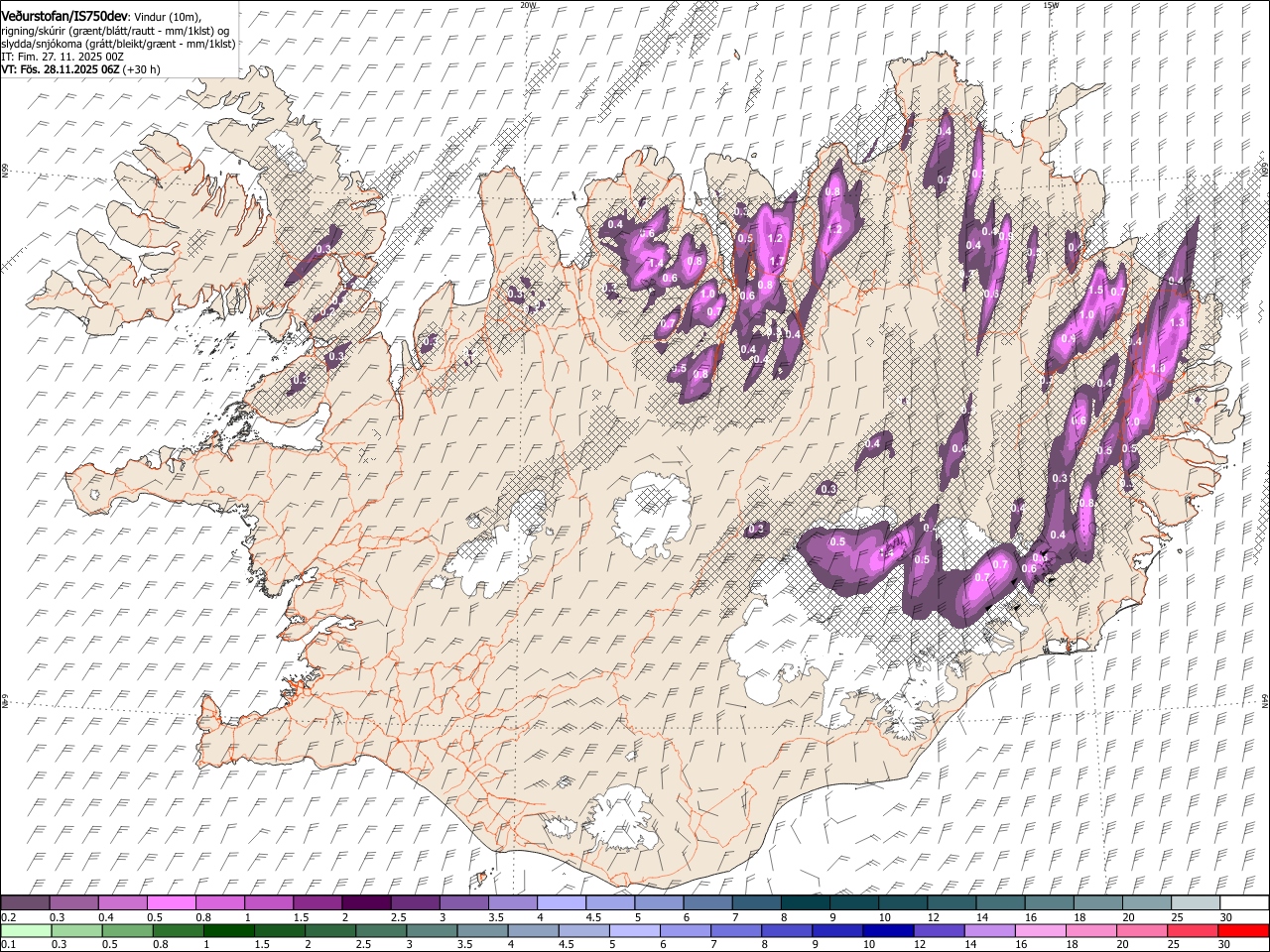
Task: Click the '20W' longitude label at the top
Action: 528,5
